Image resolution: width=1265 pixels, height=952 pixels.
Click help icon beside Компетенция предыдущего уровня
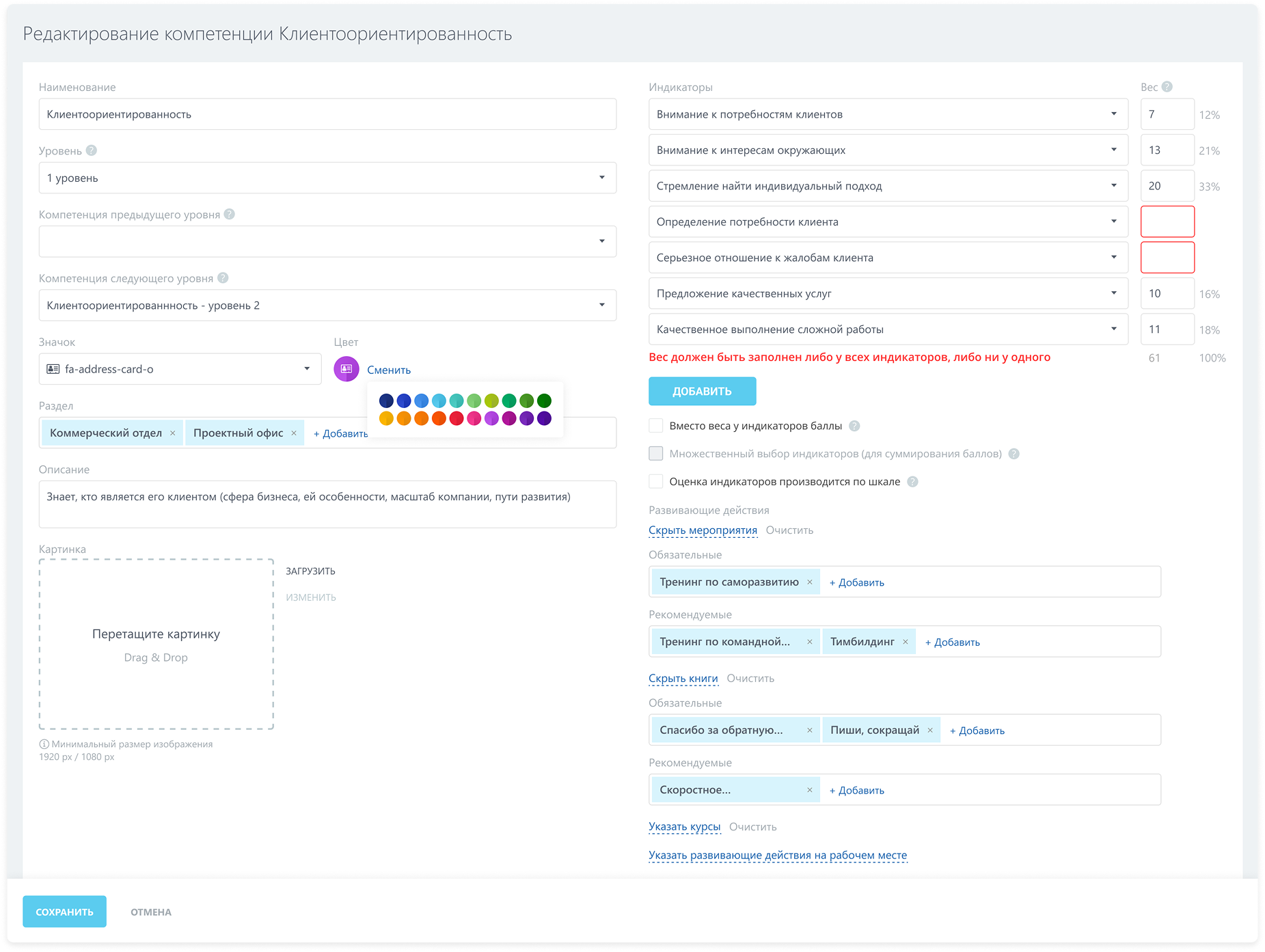[x=230, y=214]
